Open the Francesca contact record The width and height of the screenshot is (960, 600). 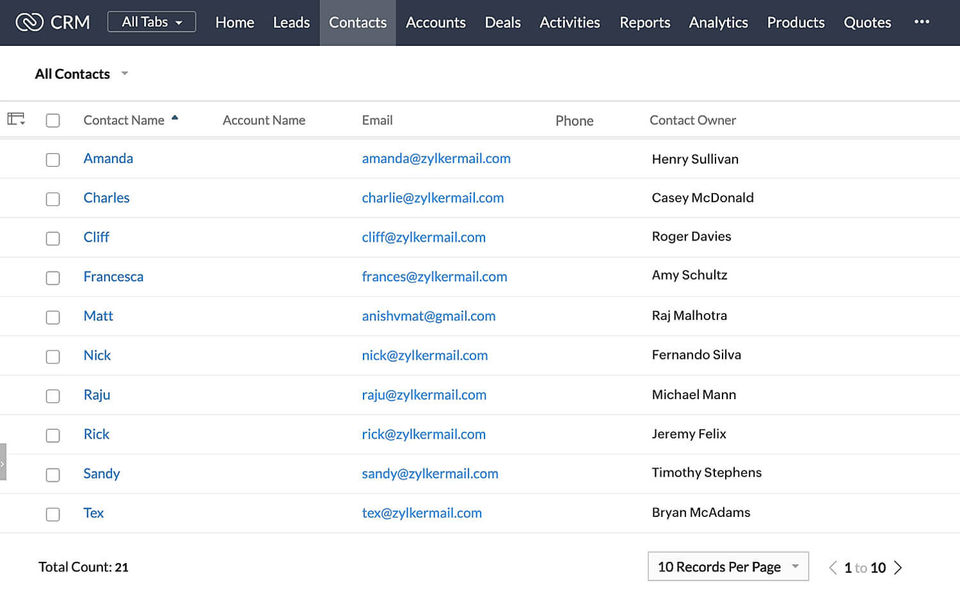pos(113,277)
